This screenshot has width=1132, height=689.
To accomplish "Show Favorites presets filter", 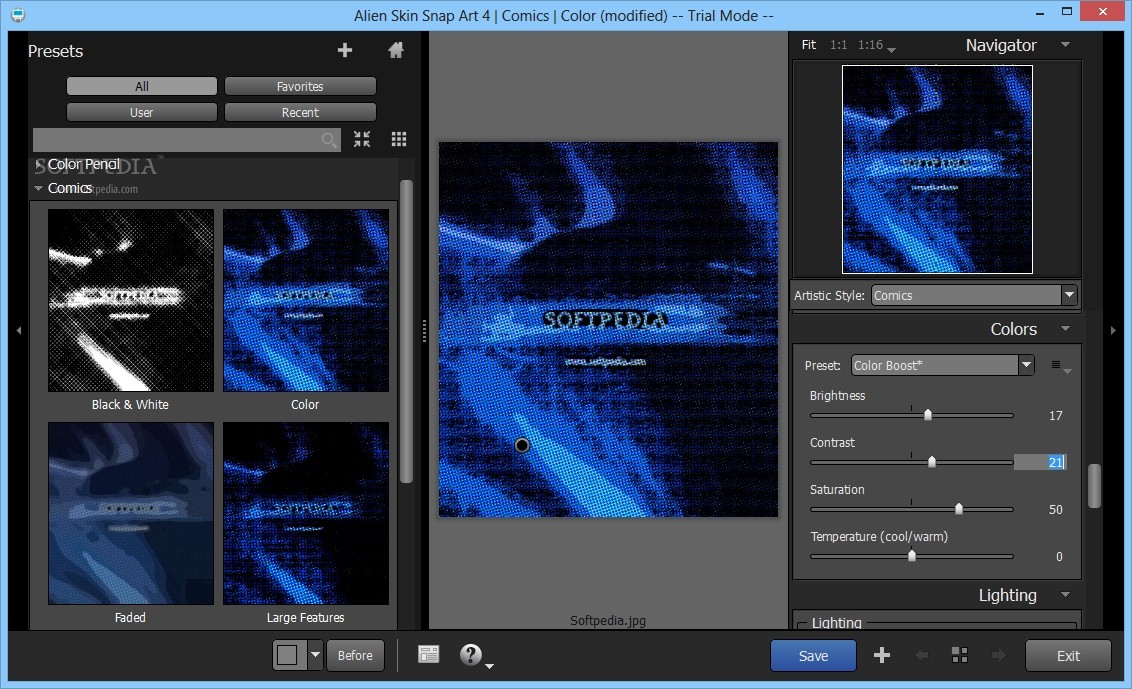I will (300, 86).
